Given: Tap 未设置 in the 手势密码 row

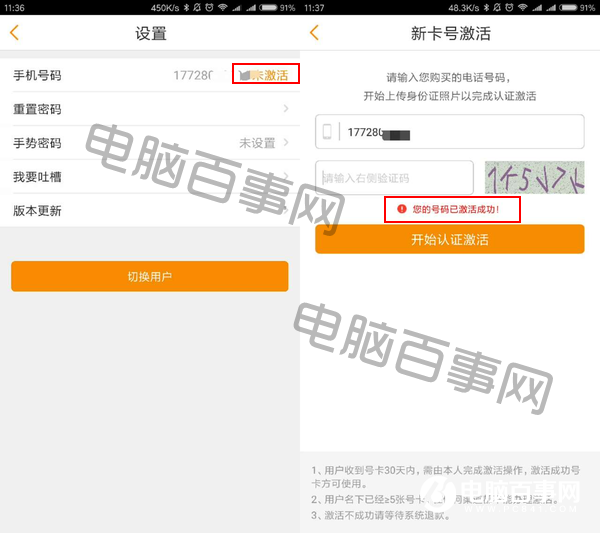Looking at the screenshot, I should [x=257, y=143].
